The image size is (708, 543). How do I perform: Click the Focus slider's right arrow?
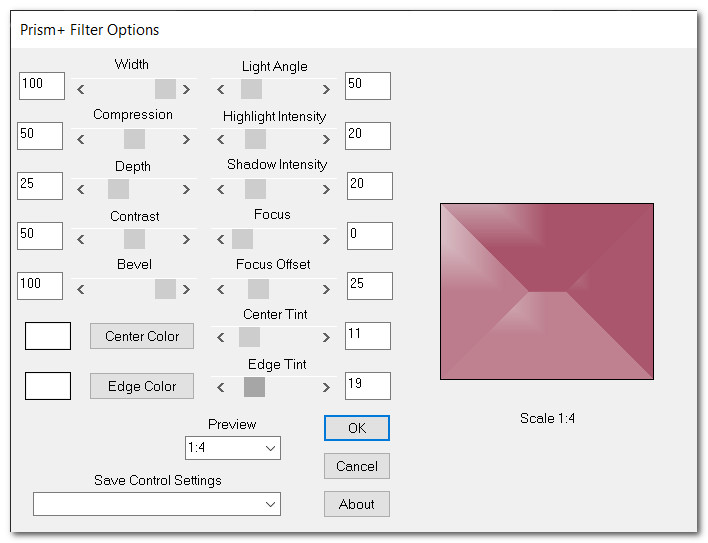pyautogui.click(x=326, y=239)
